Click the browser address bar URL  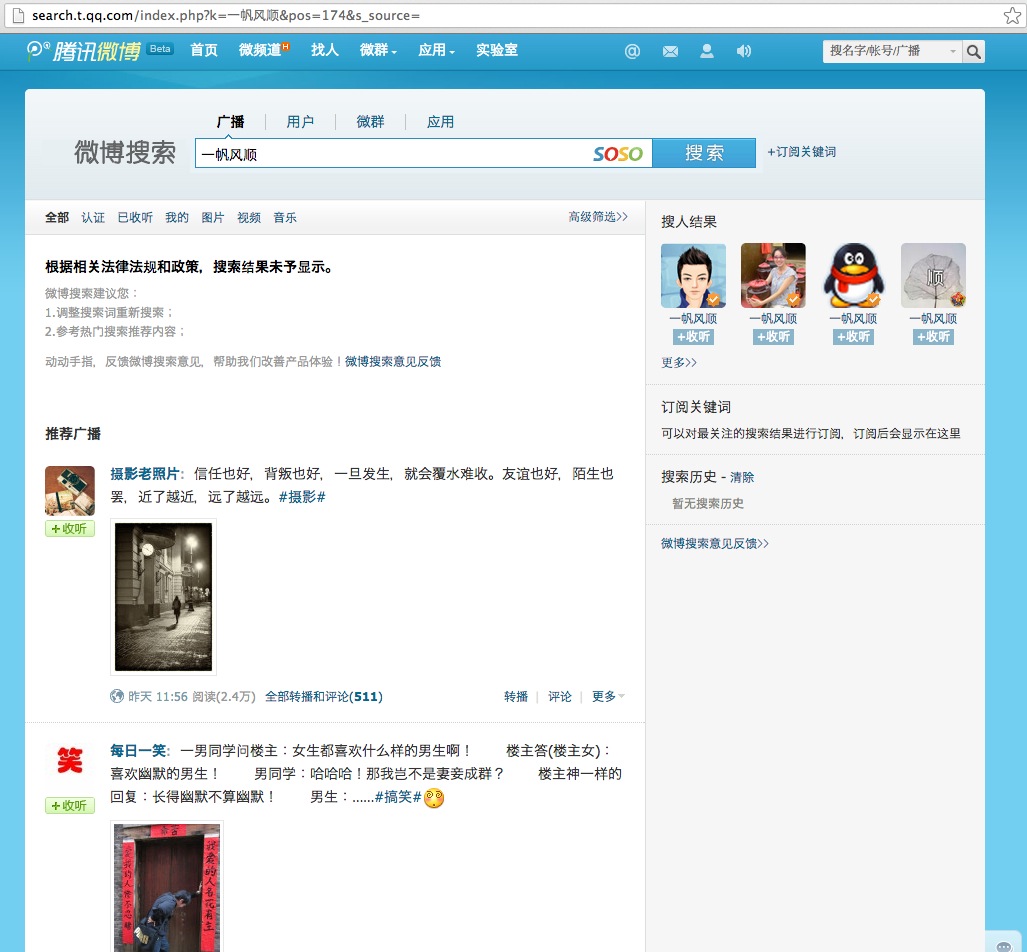pos(226,15)
